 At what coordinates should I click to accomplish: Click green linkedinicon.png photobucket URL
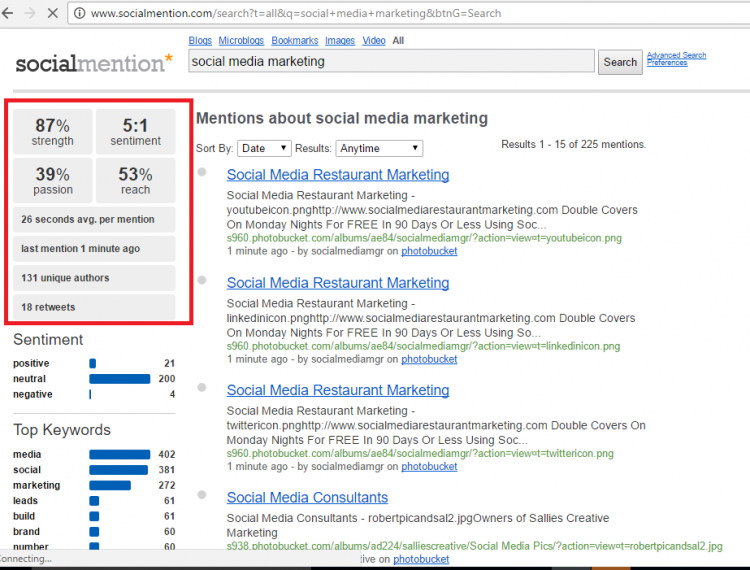tap(423, 346)
